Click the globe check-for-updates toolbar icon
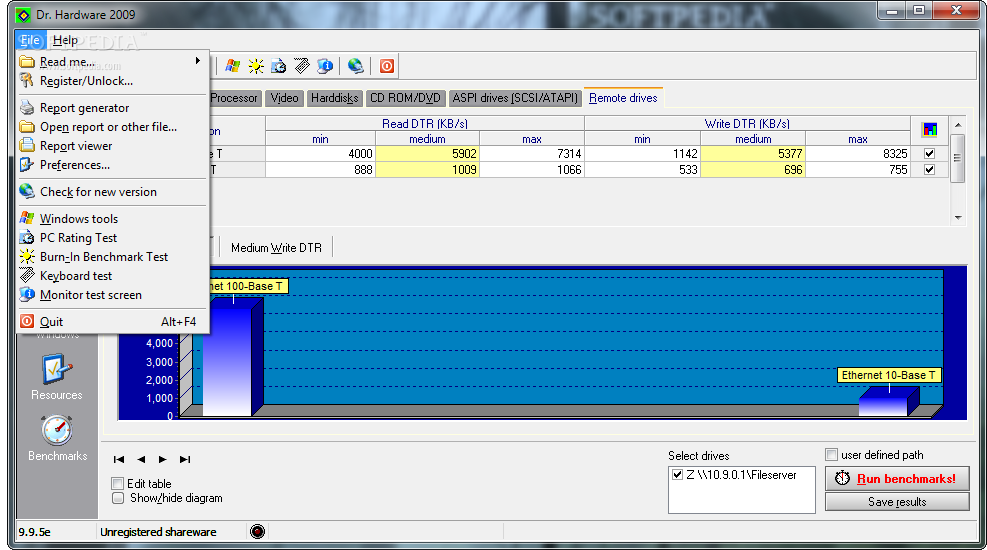 (356, 65)
